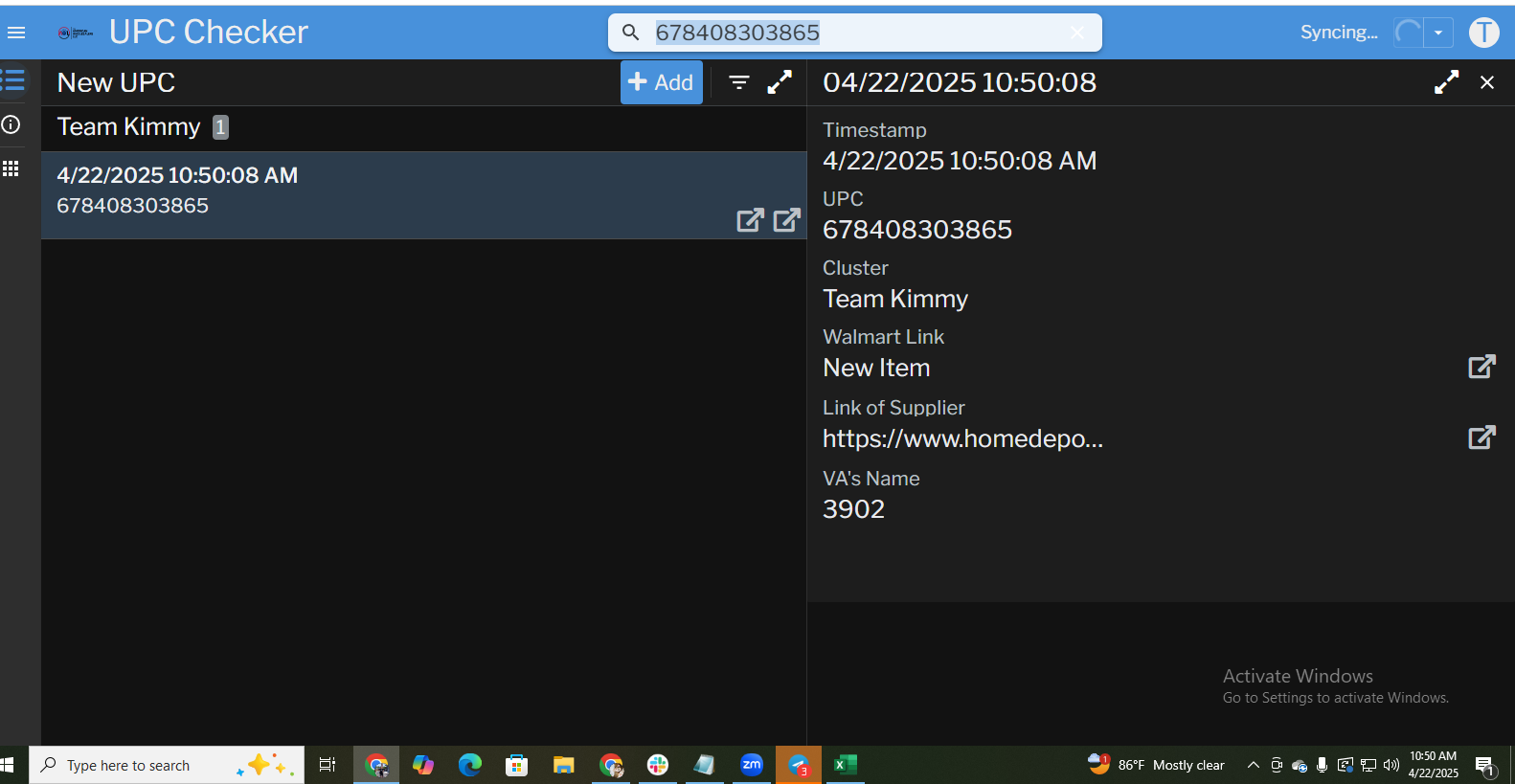
Task: Click the UPC search input field
Action: click(x=852, y=33)
